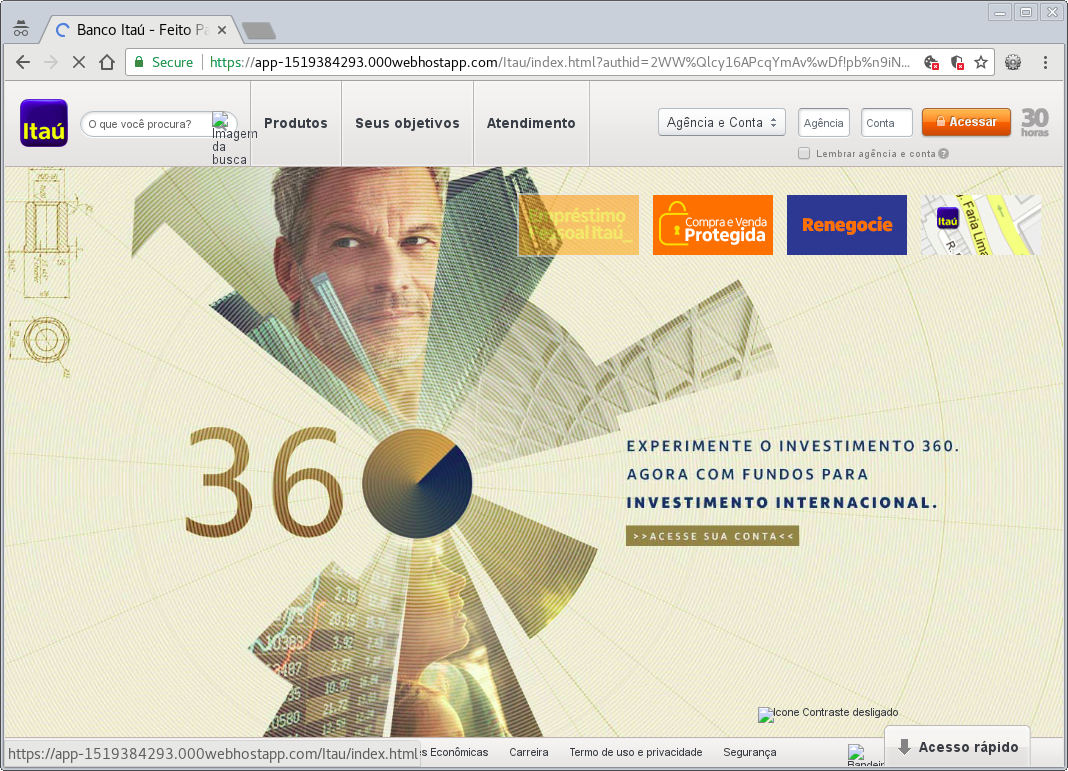
Task: Click the Bandeira flag image in footer
Action: click(x=865, y=755)
